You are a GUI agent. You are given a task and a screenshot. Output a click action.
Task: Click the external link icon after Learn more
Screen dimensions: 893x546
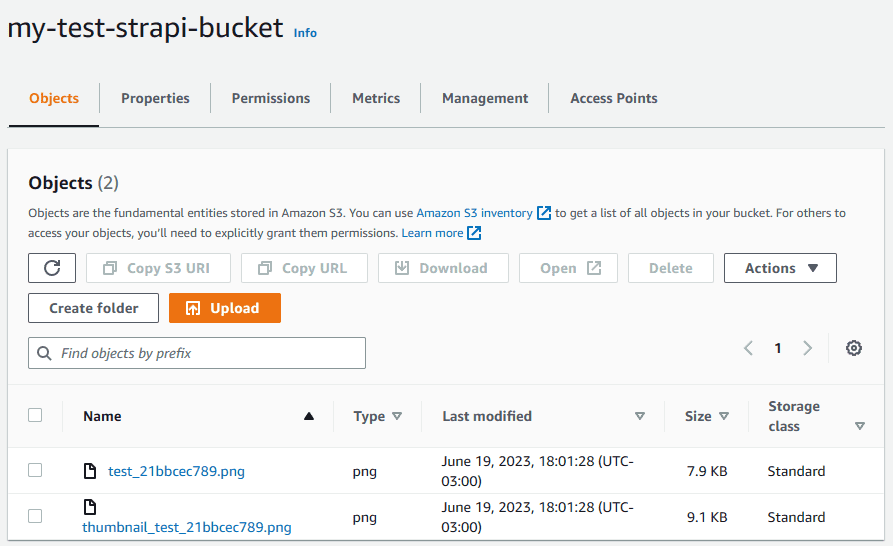[474, 233]
